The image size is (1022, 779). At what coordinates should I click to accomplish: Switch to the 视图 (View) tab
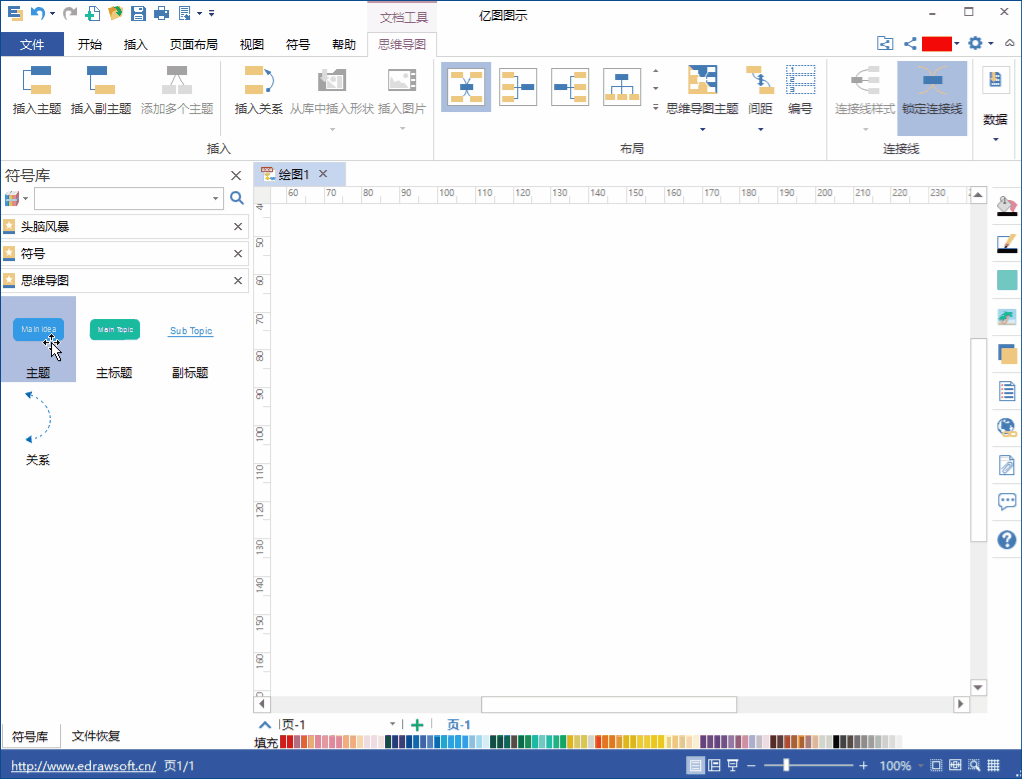[252, 44]
